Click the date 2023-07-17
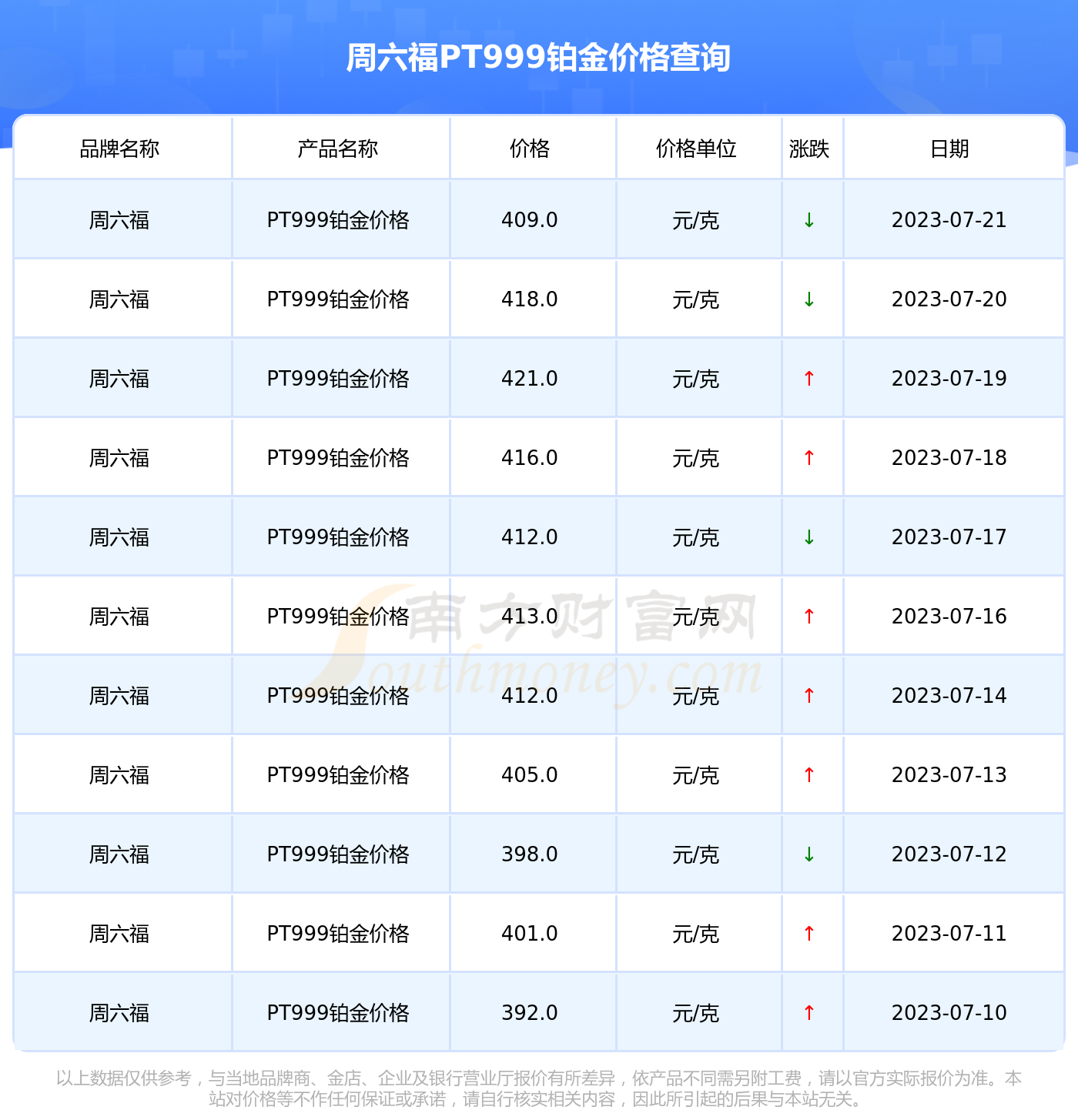 (949, 537)
